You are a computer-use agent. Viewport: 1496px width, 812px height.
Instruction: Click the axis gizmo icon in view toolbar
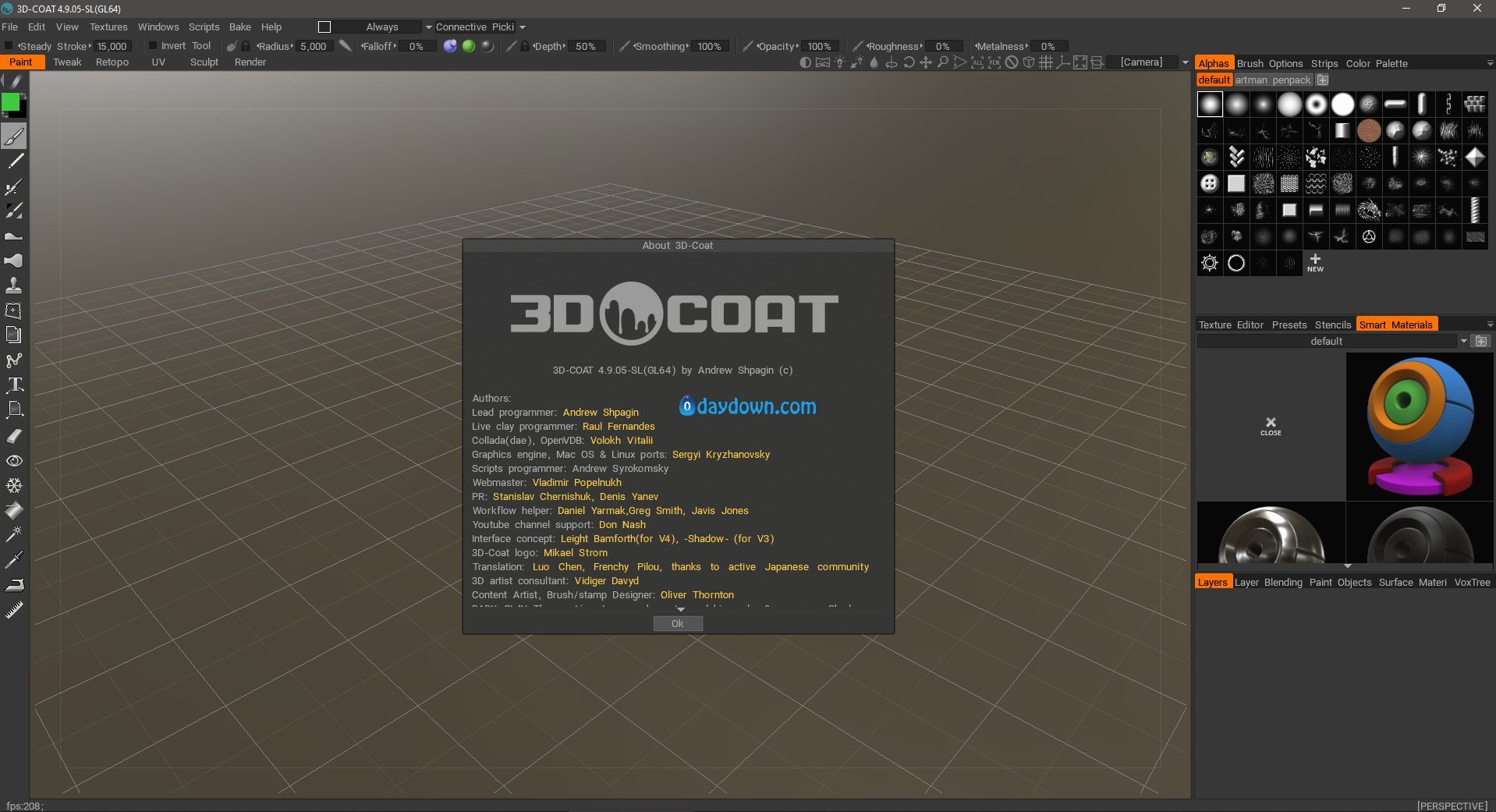[x=1063, y=62]
